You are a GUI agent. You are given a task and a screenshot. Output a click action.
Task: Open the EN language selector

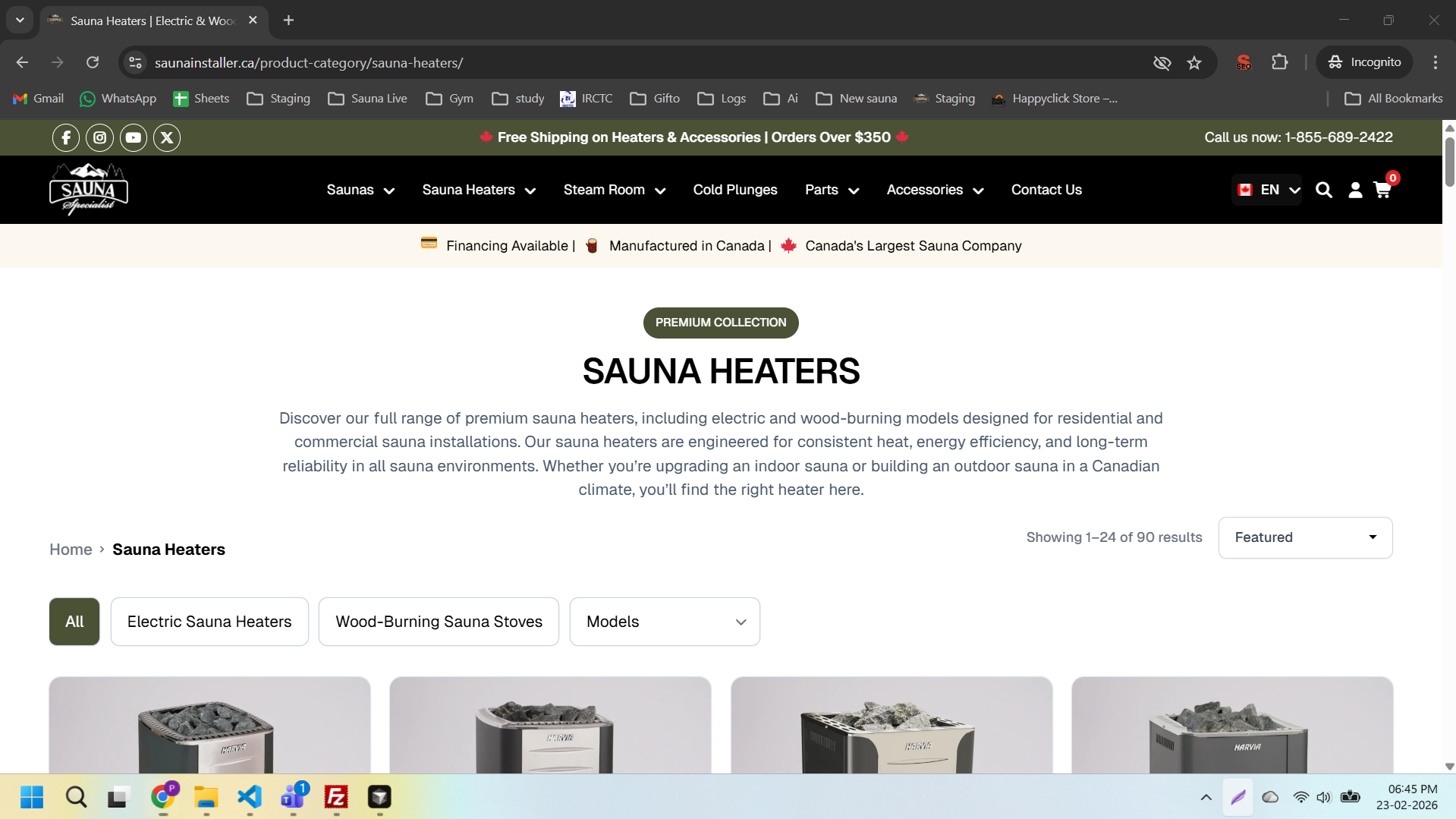(x=1269, y=190)
